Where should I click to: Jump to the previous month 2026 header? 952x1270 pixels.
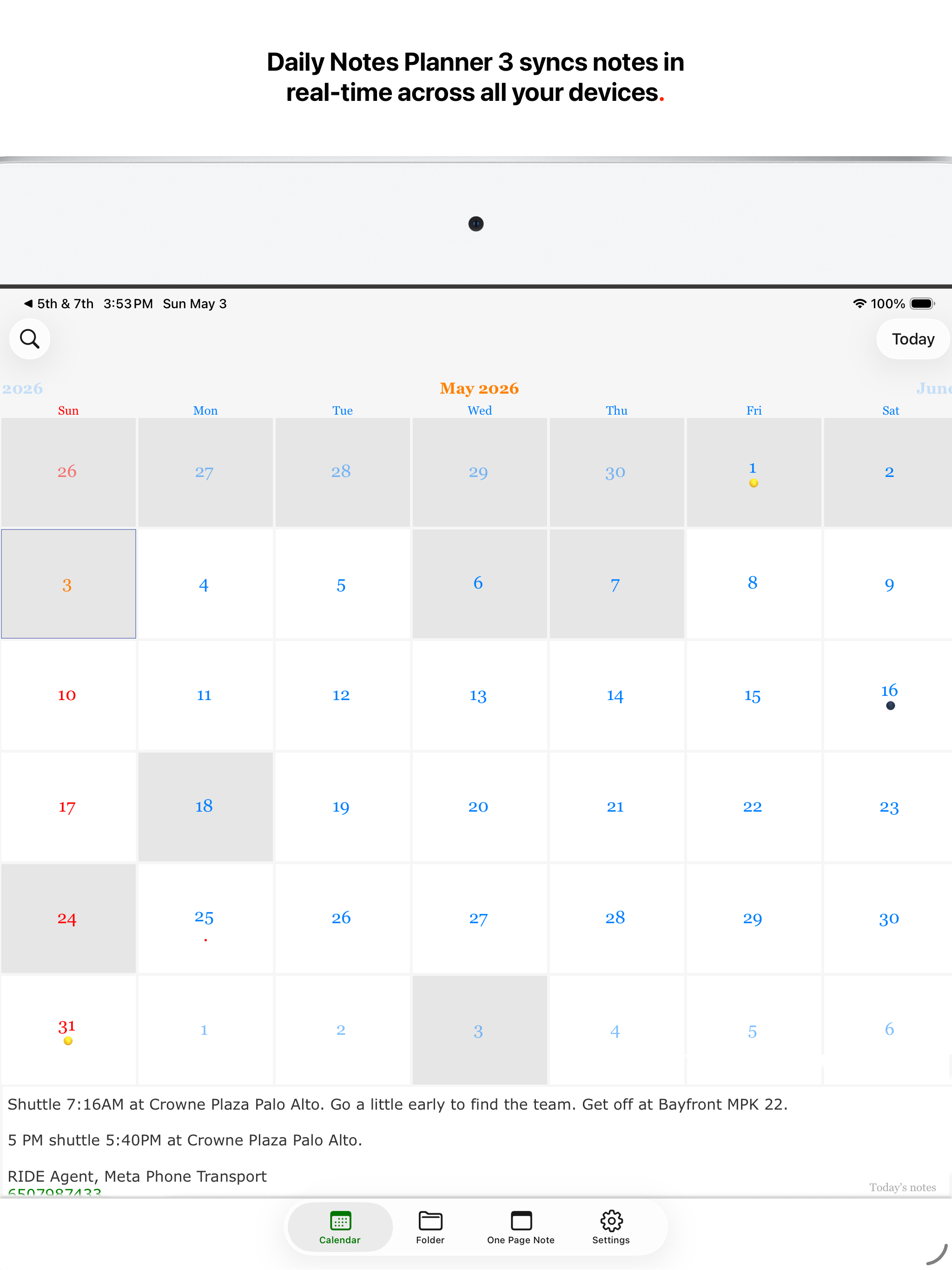[x=22, y=389]
